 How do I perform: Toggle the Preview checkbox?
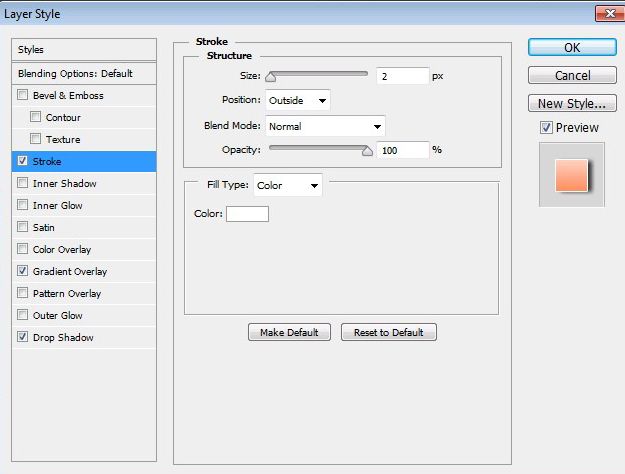pyautogui.click(x=545, y=128)
